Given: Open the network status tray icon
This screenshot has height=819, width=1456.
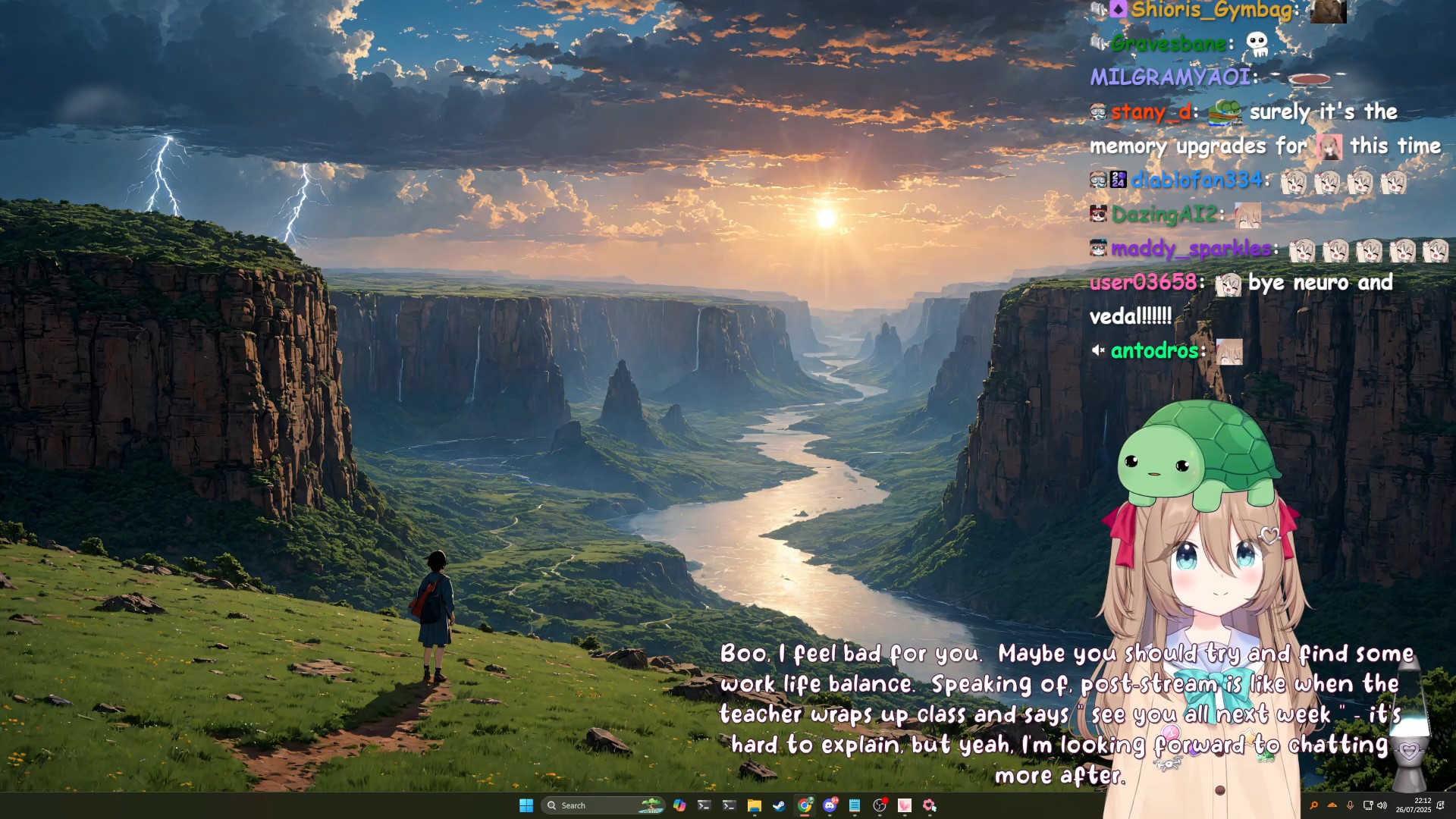Looking at the screenshot, I should 1367,805.
